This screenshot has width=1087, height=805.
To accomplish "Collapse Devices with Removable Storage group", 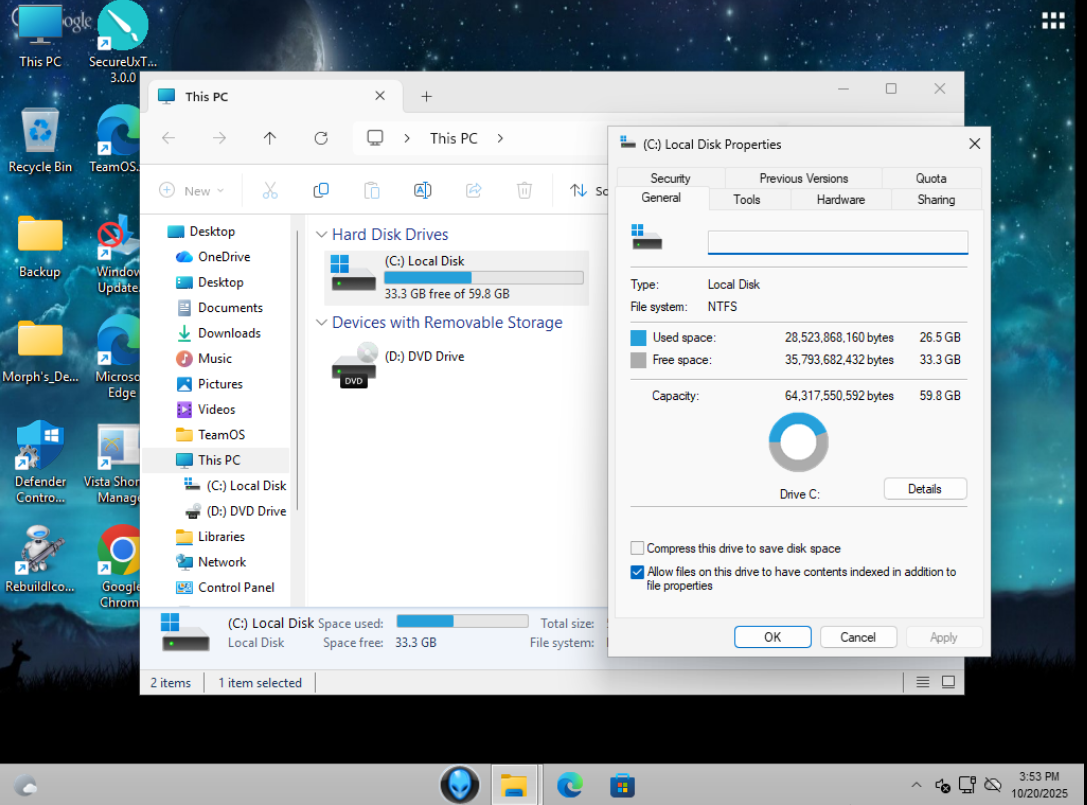I will click(x=321, y=322).
